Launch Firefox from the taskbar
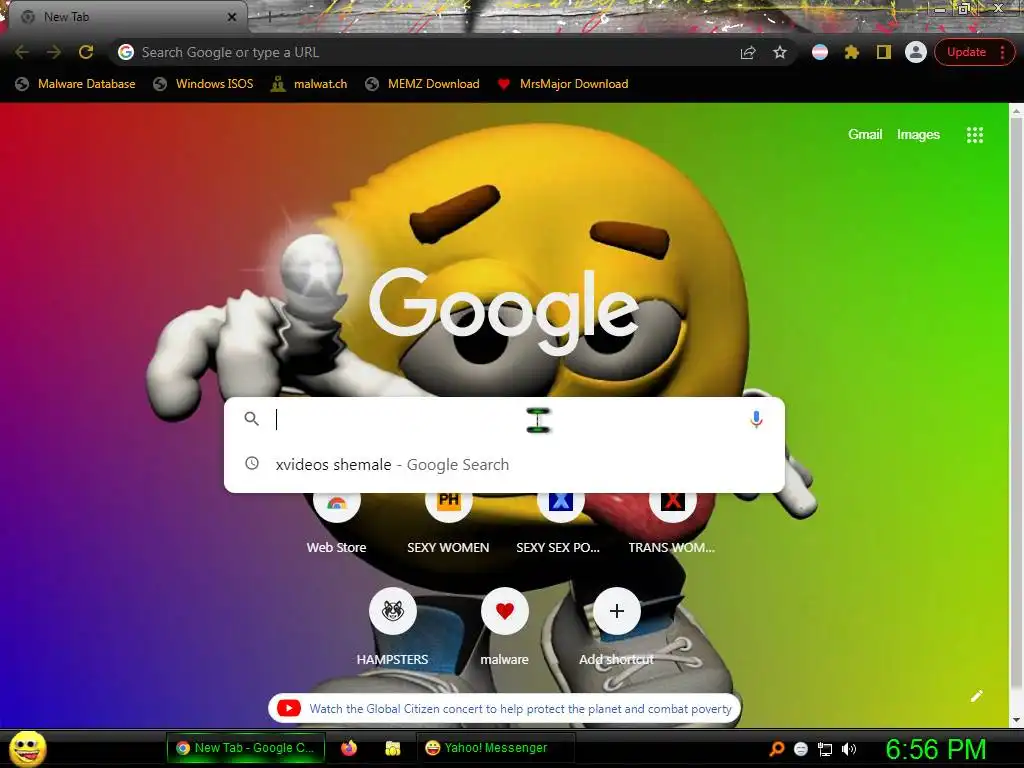Viewport: 1024px width, 768px height. [x=349, y=748]
